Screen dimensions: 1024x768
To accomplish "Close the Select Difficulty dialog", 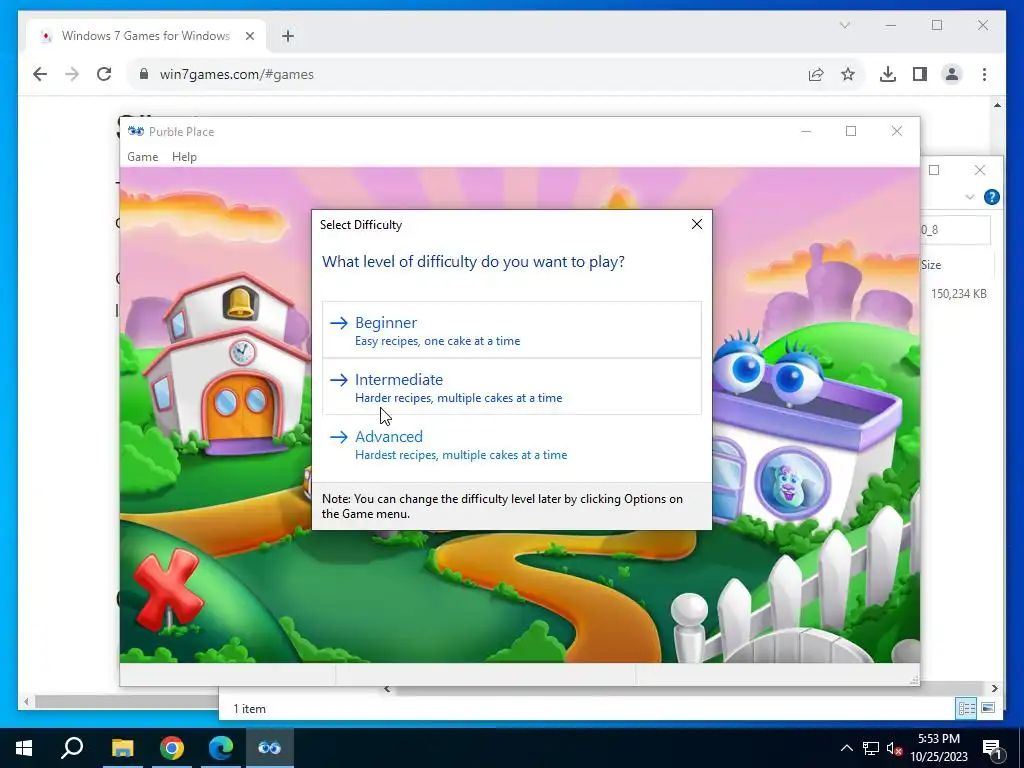I will point(697,224).
